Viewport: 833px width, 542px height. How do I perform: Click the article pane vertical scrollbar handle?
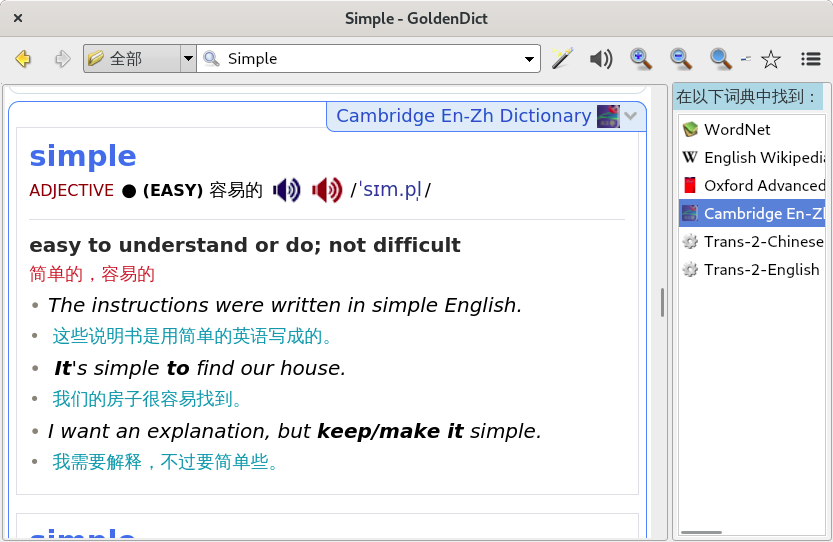click(x=662, y=302)
